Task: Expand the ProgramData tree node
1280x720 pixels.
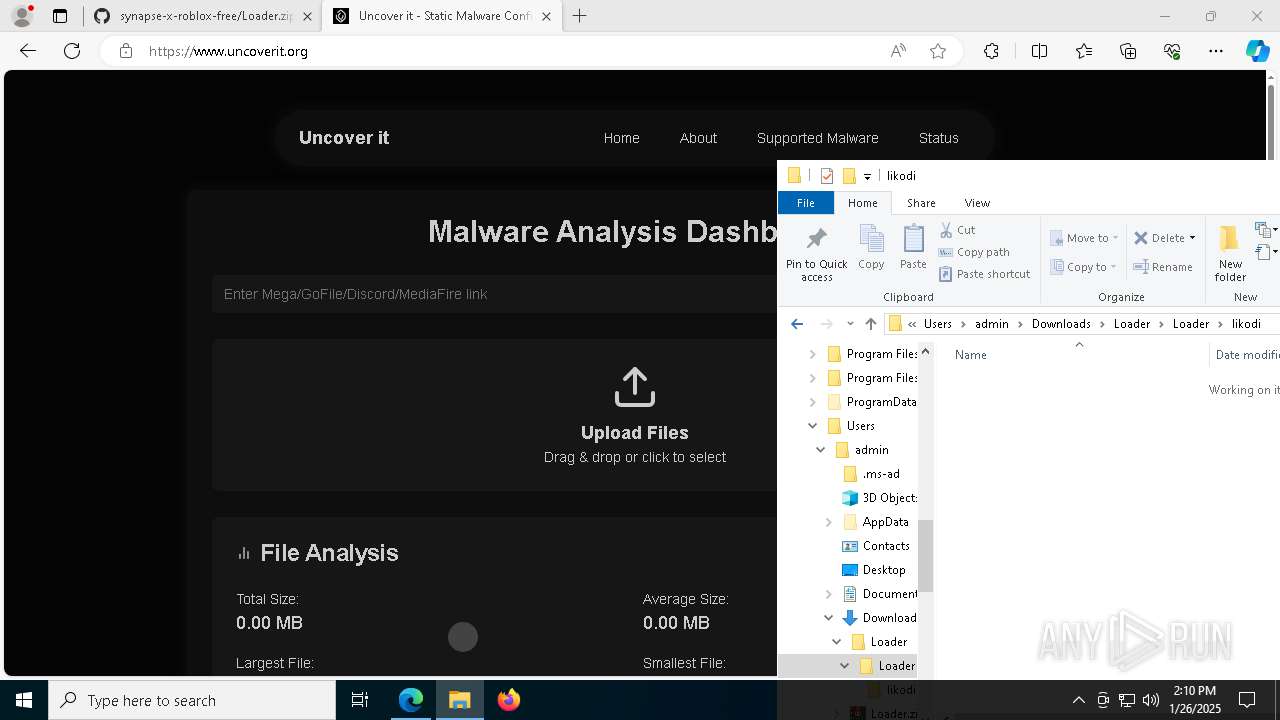Action: coord(813,402)
